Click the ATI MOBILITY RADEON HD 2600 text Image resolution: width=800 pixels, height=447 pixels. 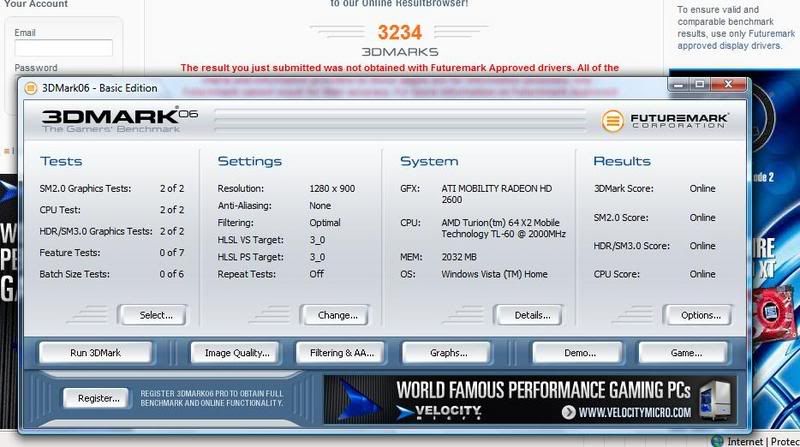pyautogui.click(x=496, y=194)
